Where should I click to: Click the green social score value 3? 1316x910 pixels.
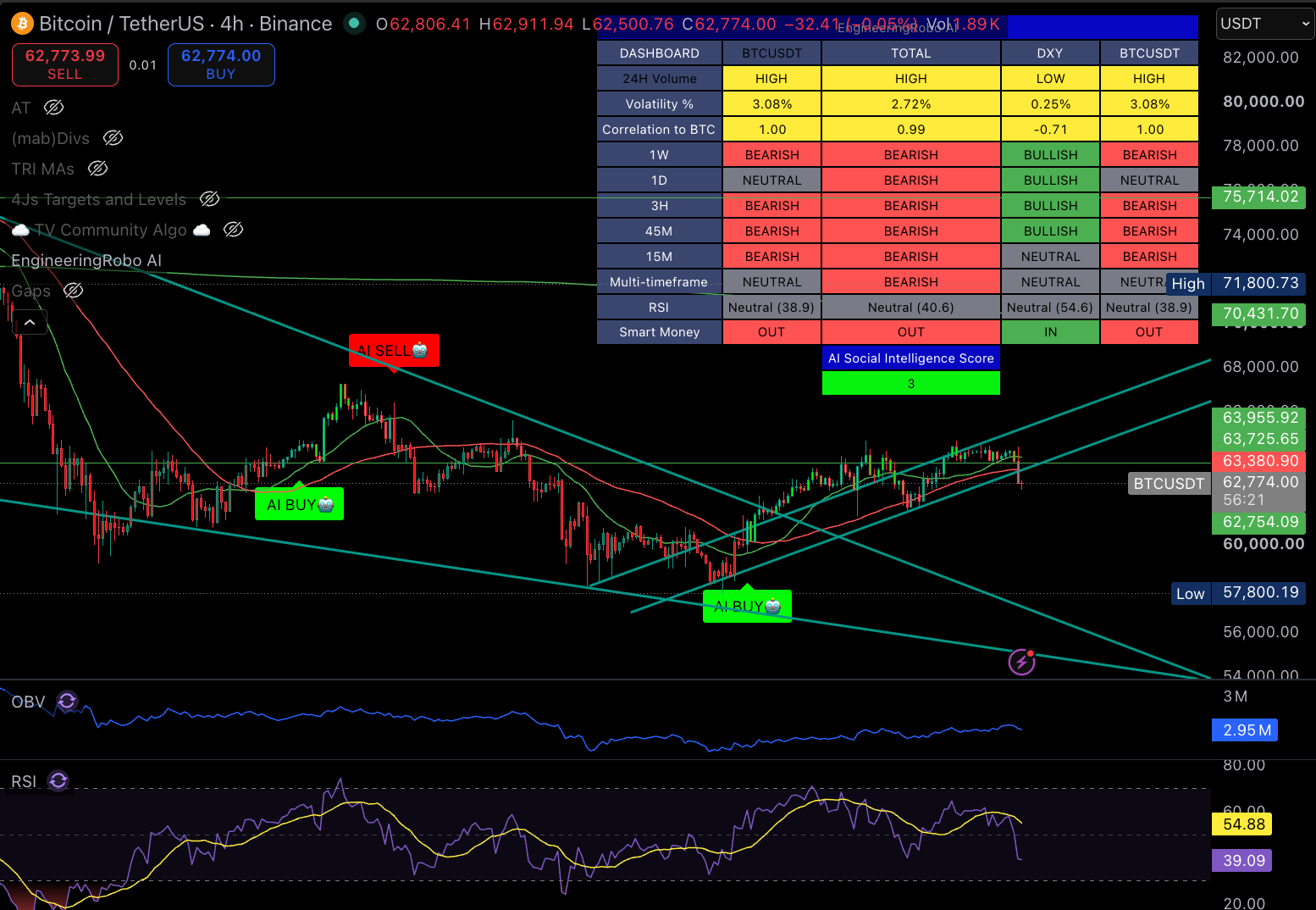point(911,383)
